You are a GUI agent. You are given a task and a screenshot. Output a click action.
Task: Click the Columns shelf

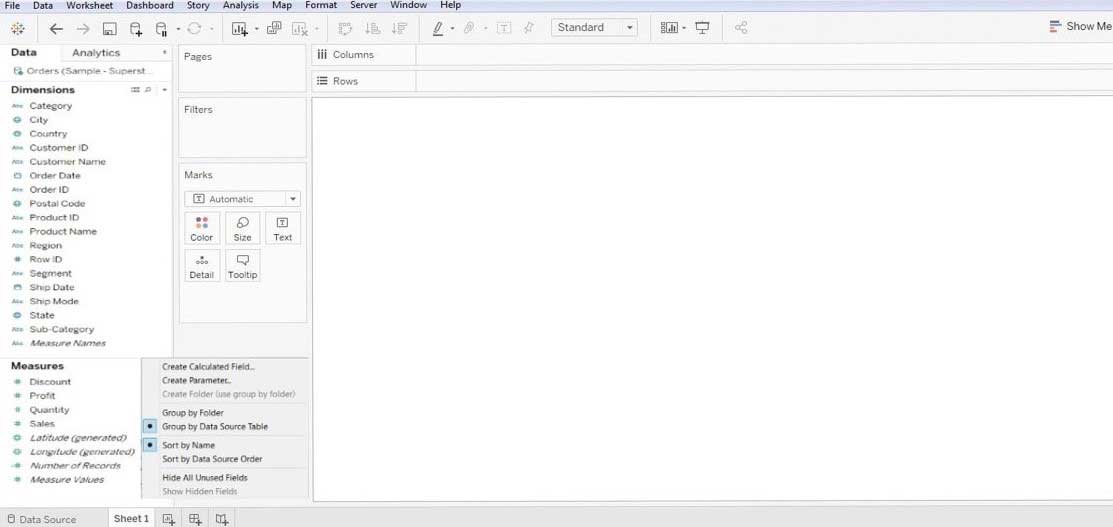(712, 55)
